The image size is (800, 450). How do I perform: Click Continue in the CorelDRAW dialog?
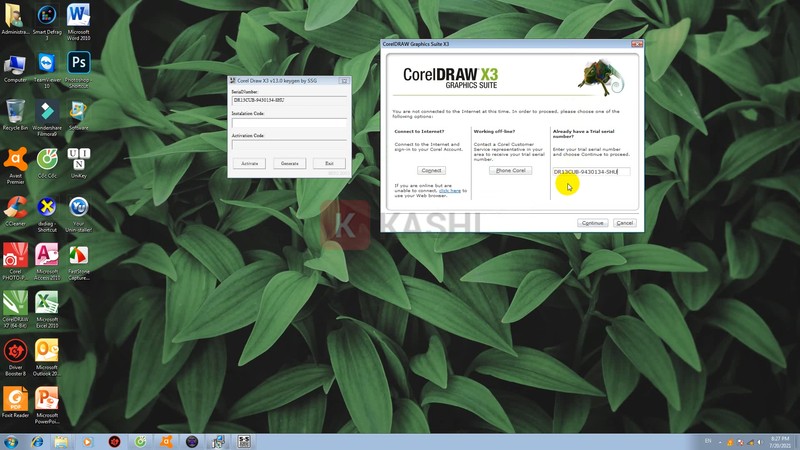pyautogui.click(x=592, y=223)
